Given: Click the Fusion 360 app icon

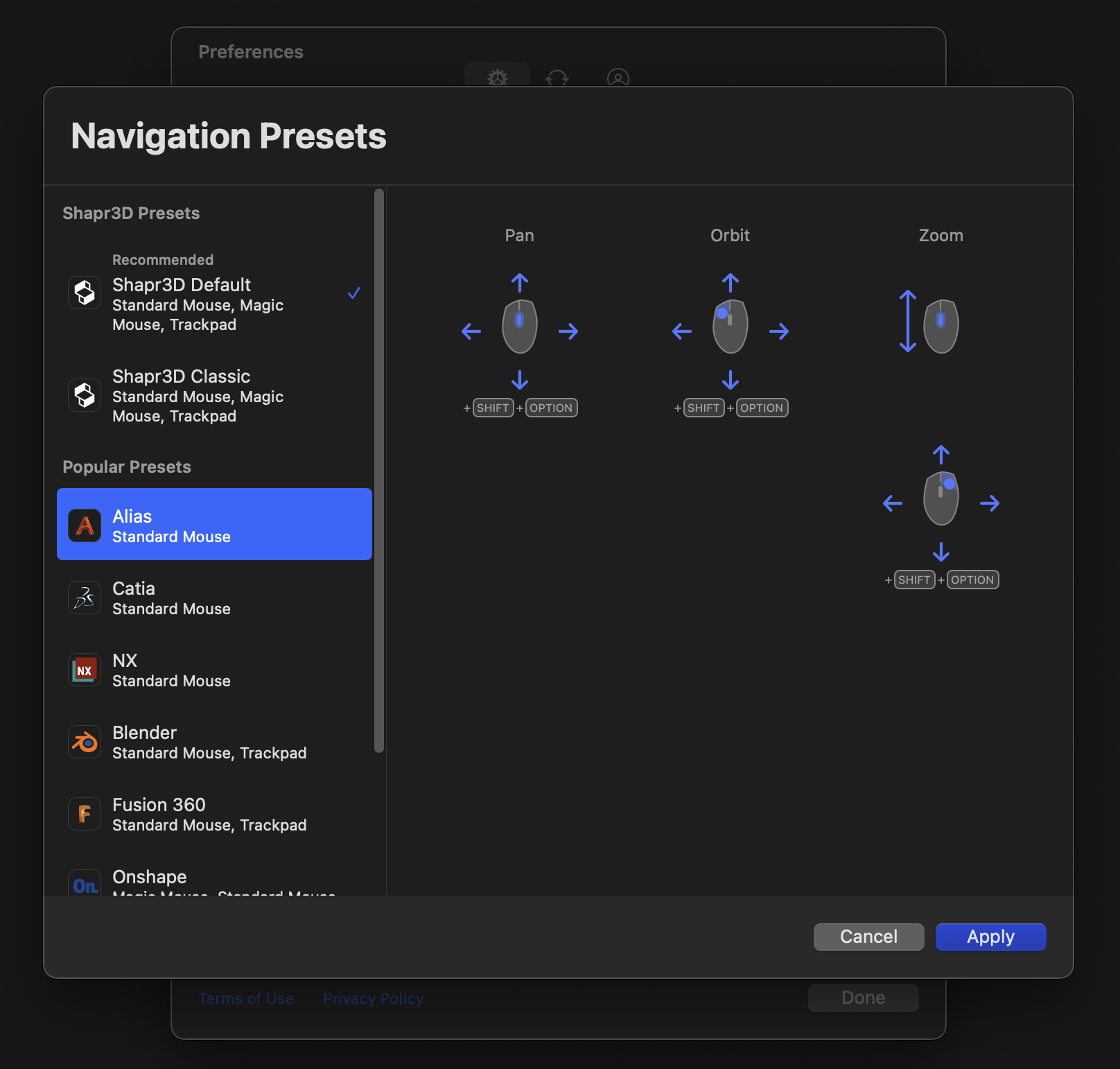Looking at the screenshot, I should tap(85, 814).
